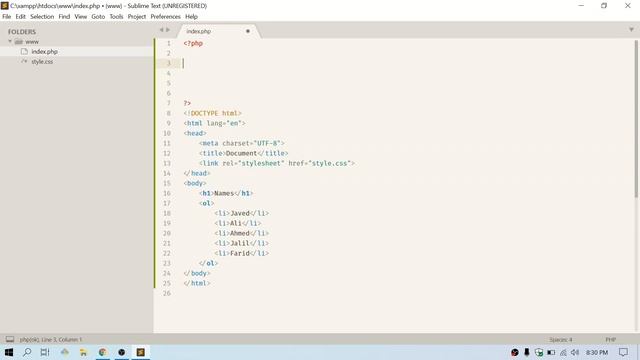The width and height of the screenshot is (640, 360).
Task: Click the style.css file icon in sidebar
Action: pyautogui.click(x=24, y=61)
